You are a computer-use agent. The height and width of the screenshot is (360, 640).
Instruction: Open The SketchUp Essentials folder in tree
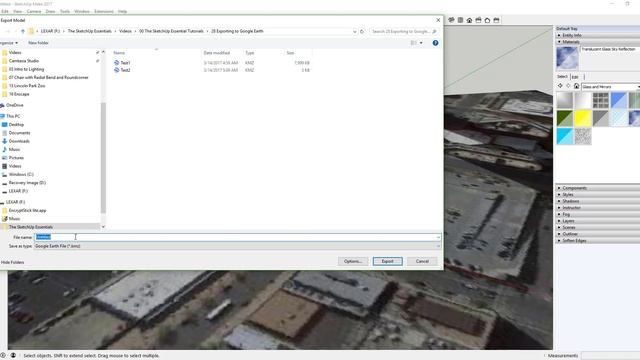[x=31, y=227]
